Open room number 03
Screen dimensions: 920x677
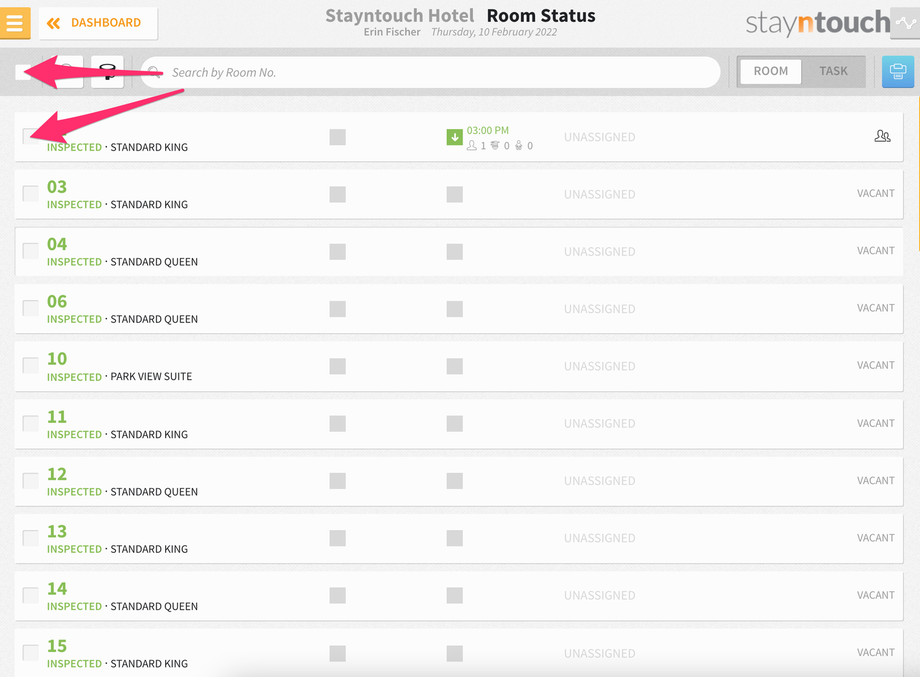tap(57, 187)
